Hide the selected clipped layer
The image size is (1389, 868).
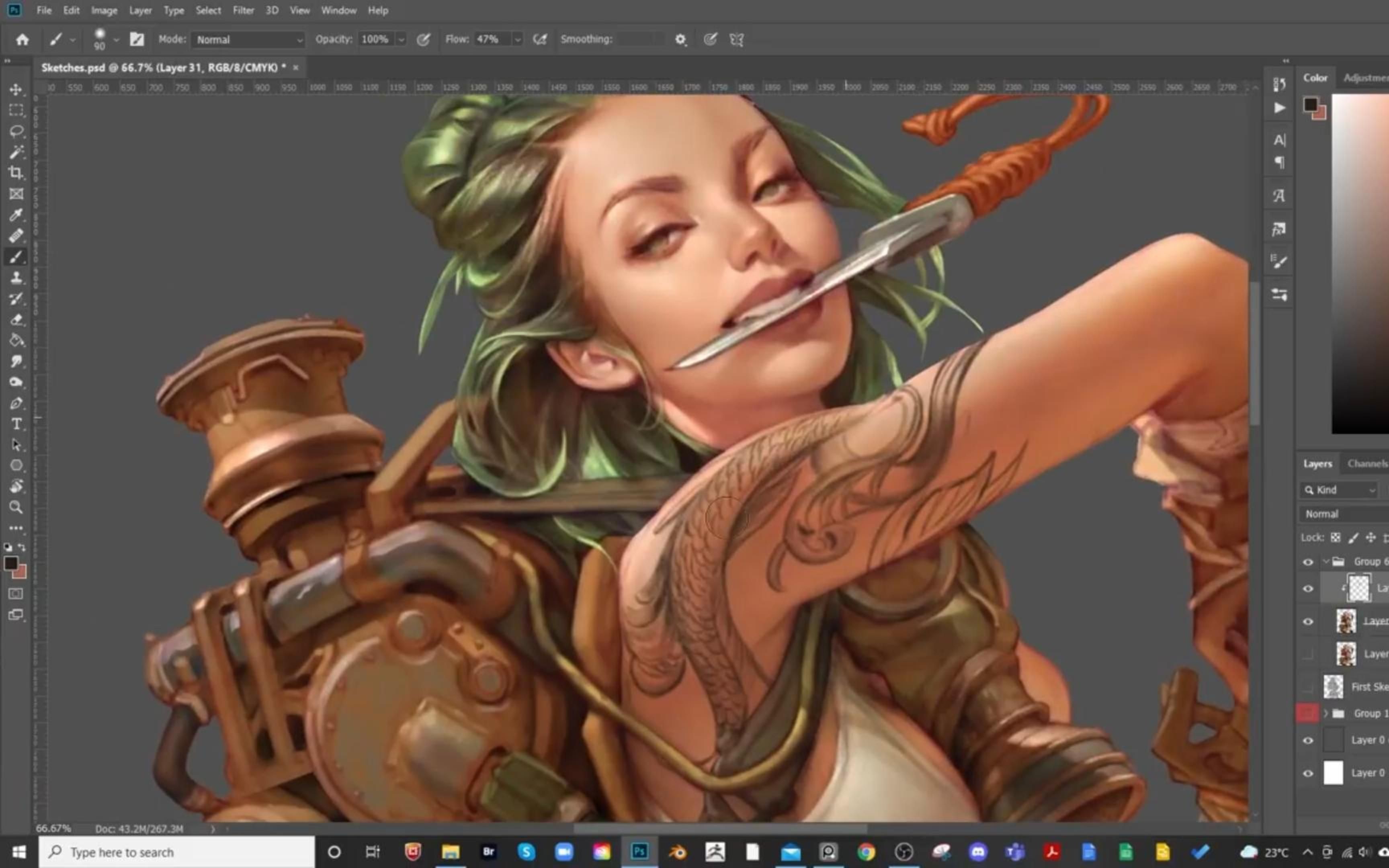coord(1308,589)
